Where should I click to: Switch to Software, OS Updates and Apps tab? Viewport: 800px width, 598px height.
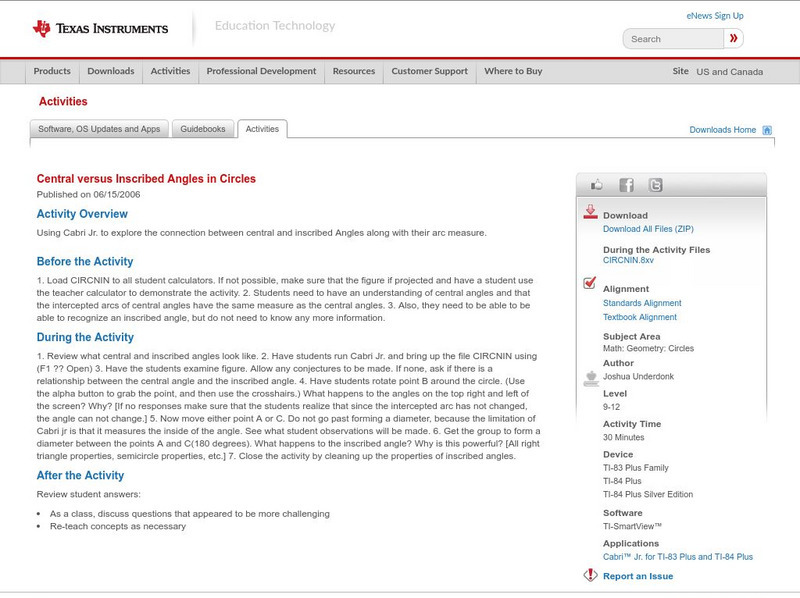pos(99,129)
